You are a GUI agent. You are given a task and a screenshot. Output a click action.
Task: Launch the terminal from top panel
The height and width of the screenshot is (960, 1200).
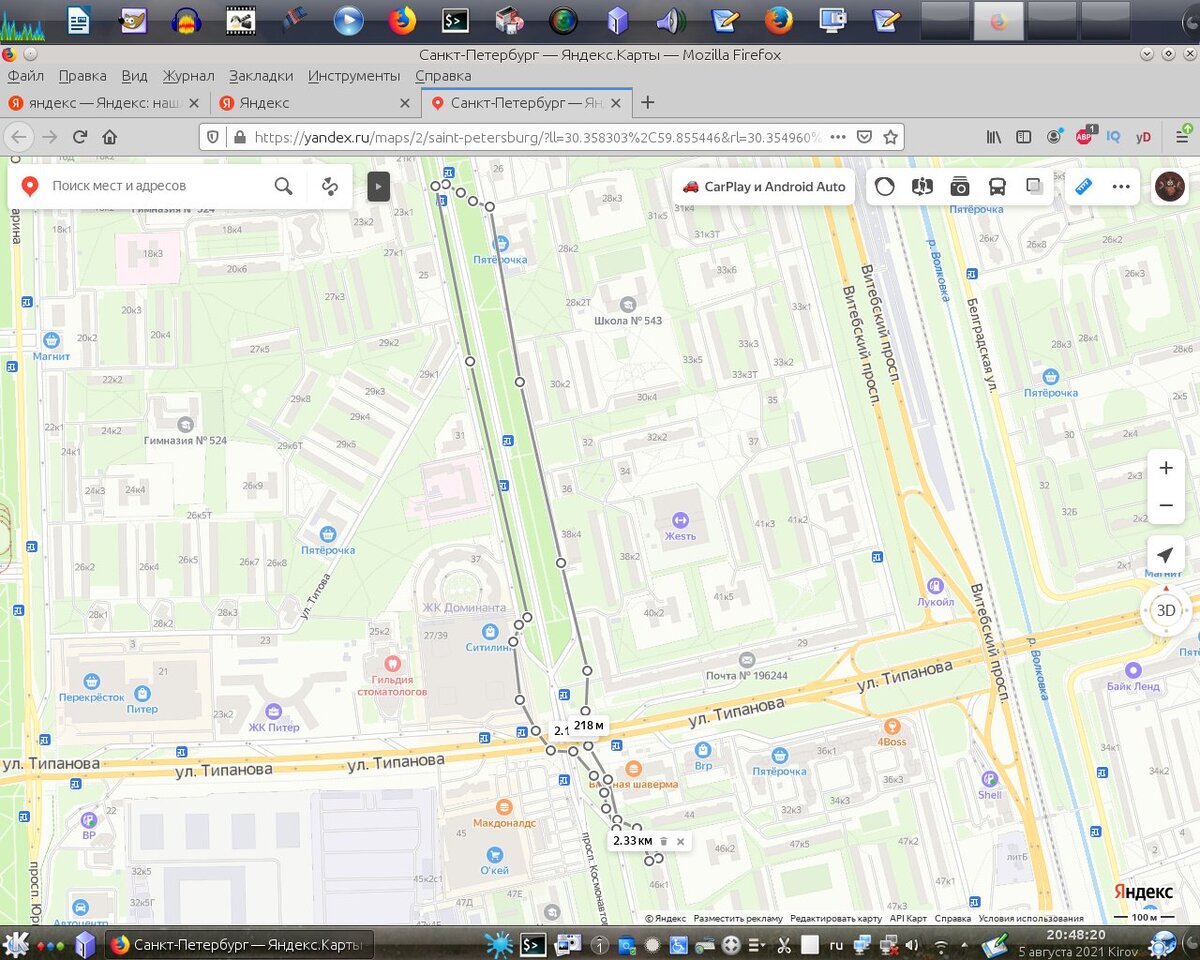tap(455, 19)
